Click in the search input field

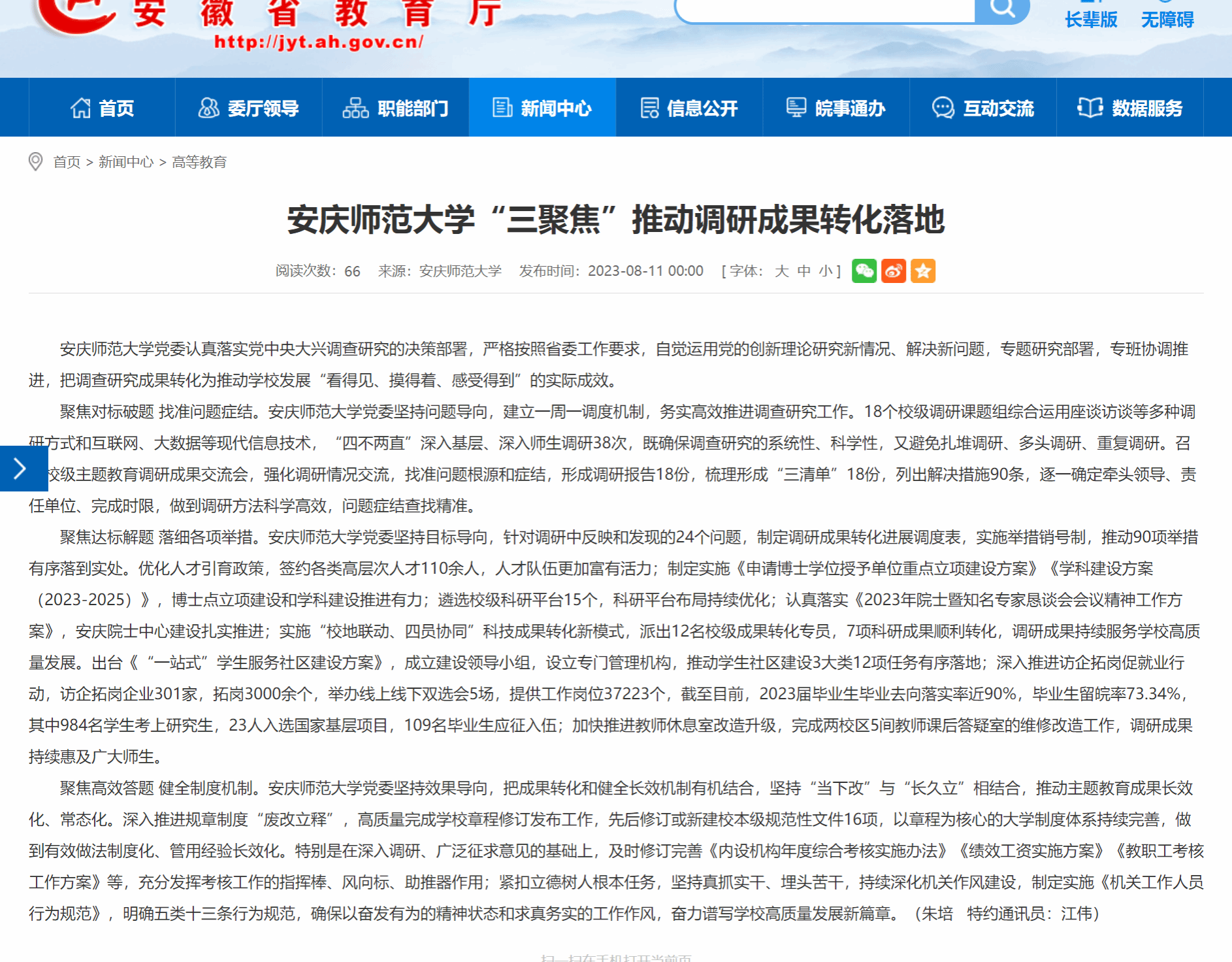[x=824, y=10]
